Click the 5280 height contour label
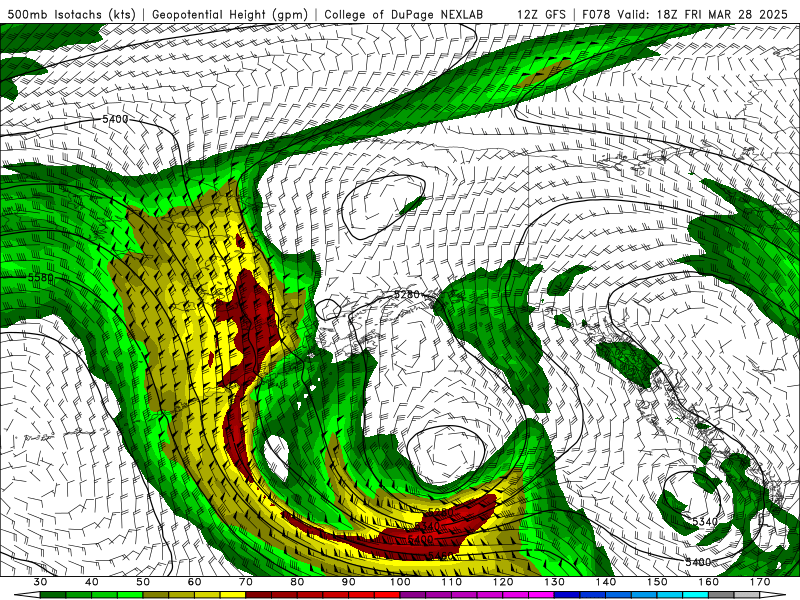The image size is (800, 600). (407, 294)
